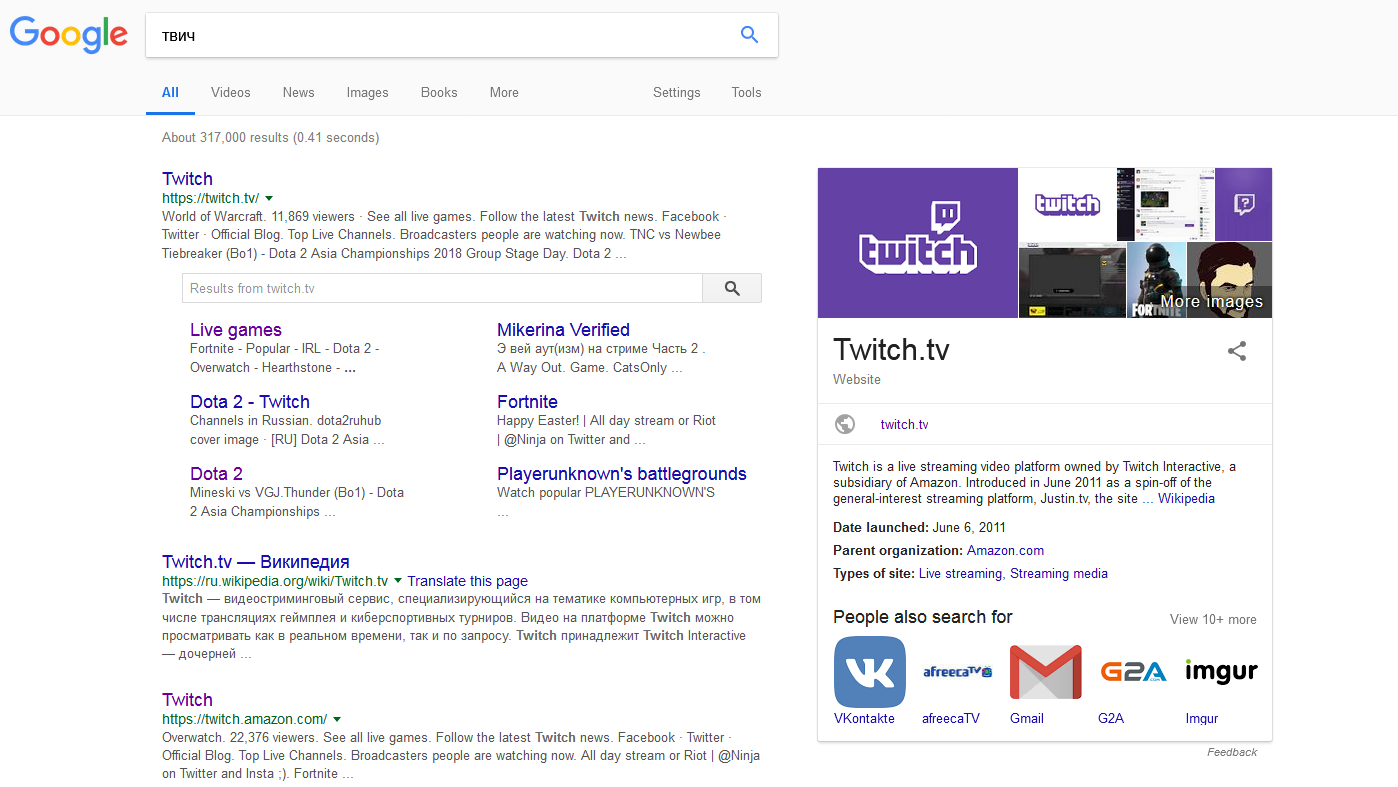The width and height of the screenshot is (1398, 787).
Task: Open the afreecaTV logo icon
Action: 958,672
